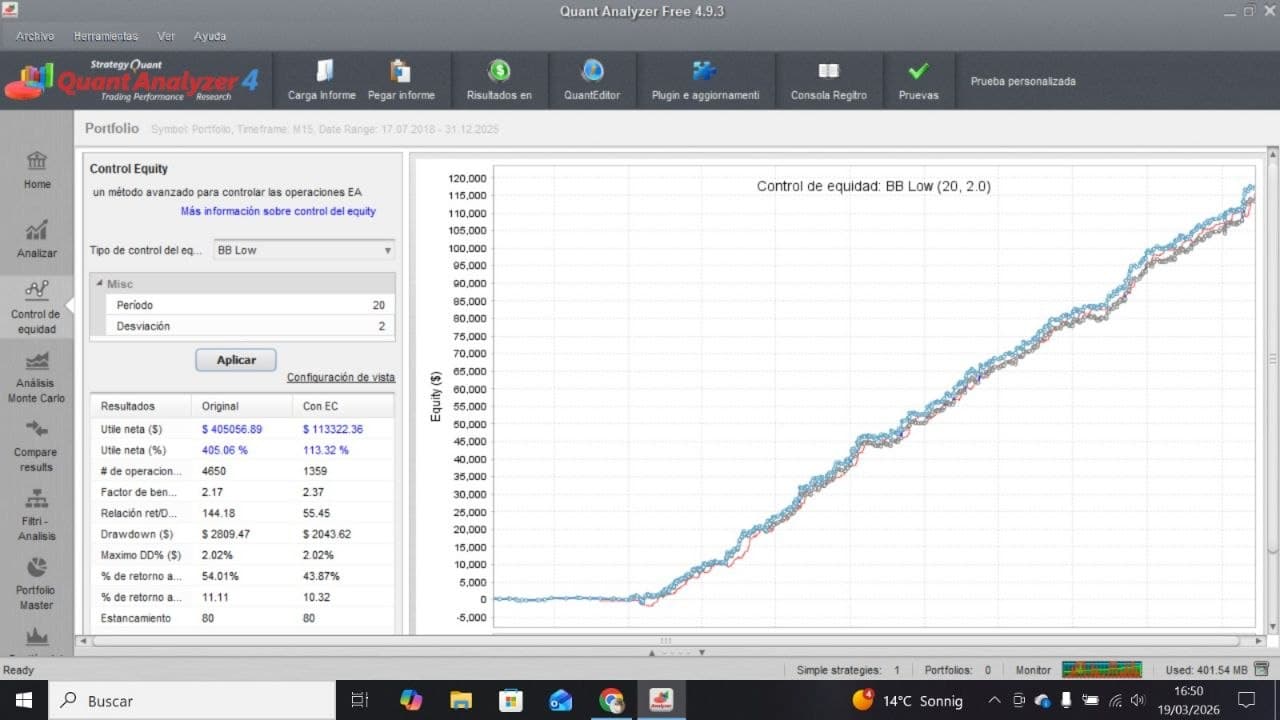
Task: Show hidden system tray icons
Action: click(x=994, y=701)
